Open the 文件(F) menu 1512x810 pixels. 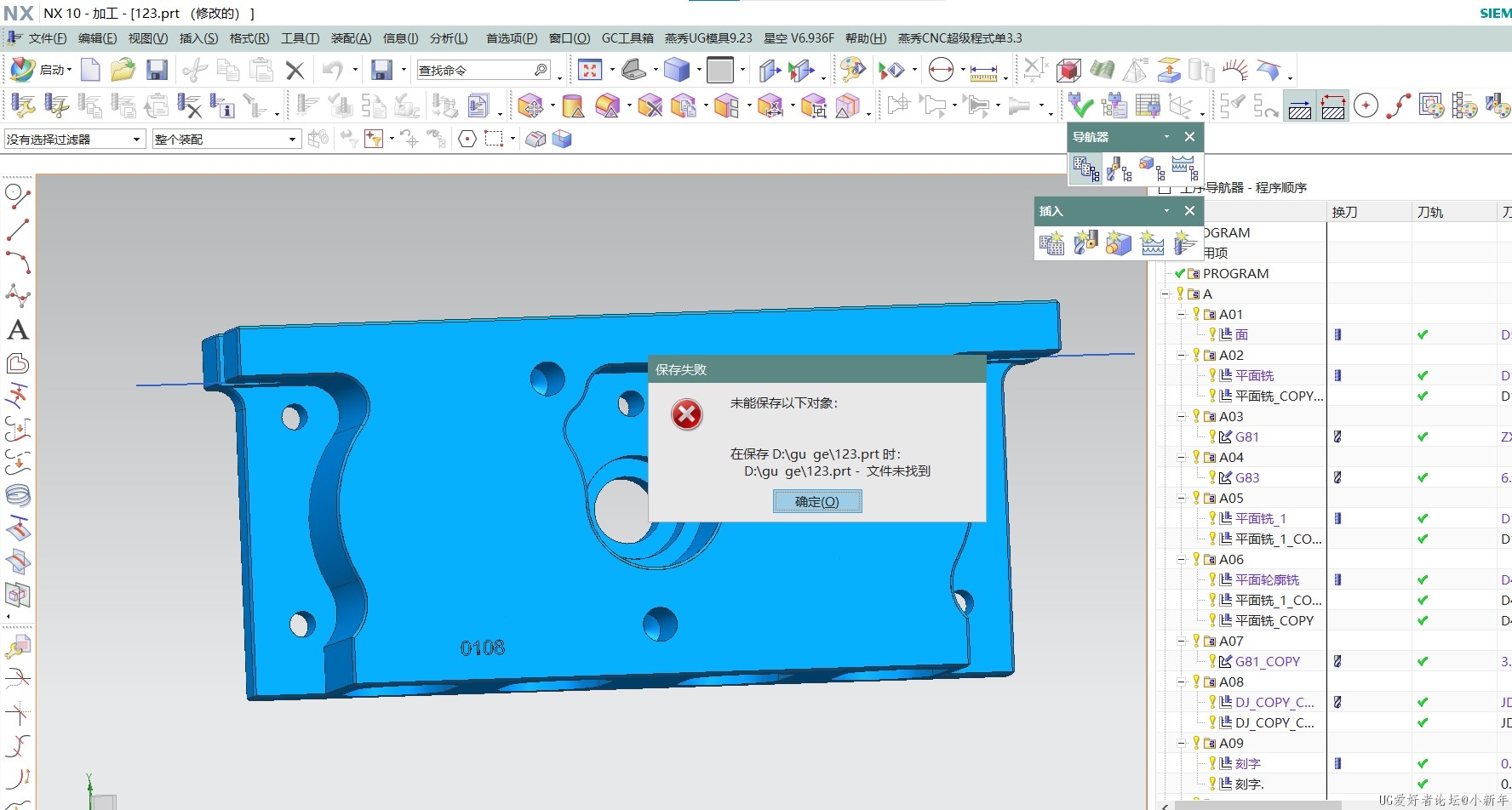pyautogui.click(x=47, y=38)
